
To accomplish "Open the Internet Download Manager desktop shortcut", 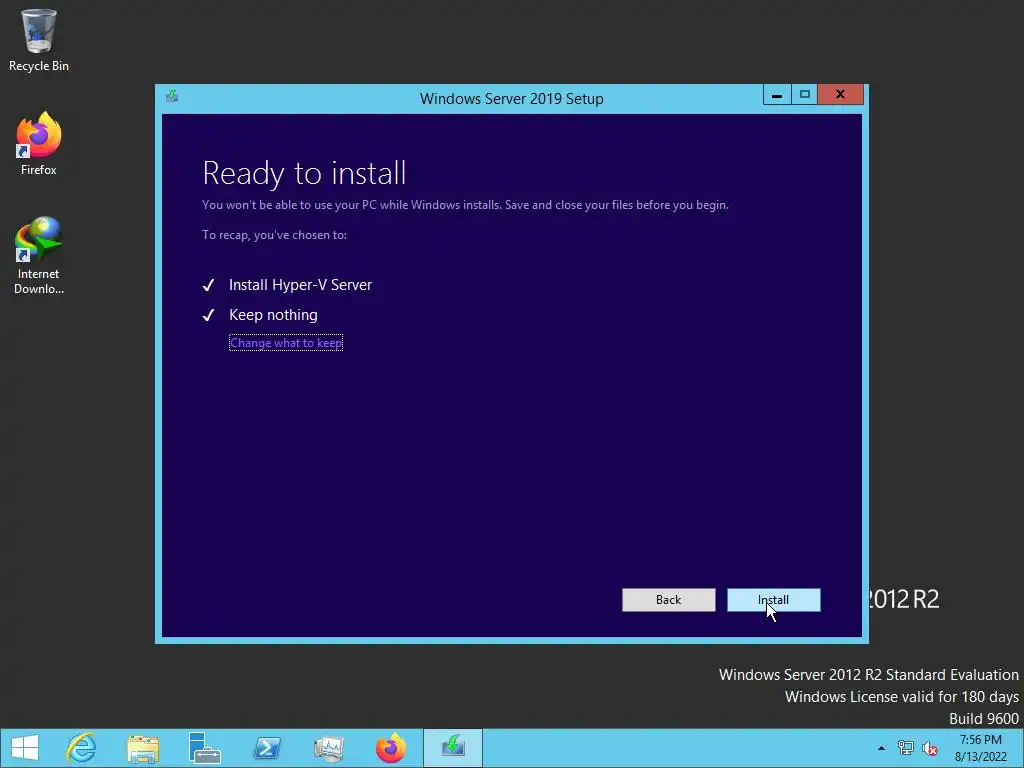I will pos(39,255).
